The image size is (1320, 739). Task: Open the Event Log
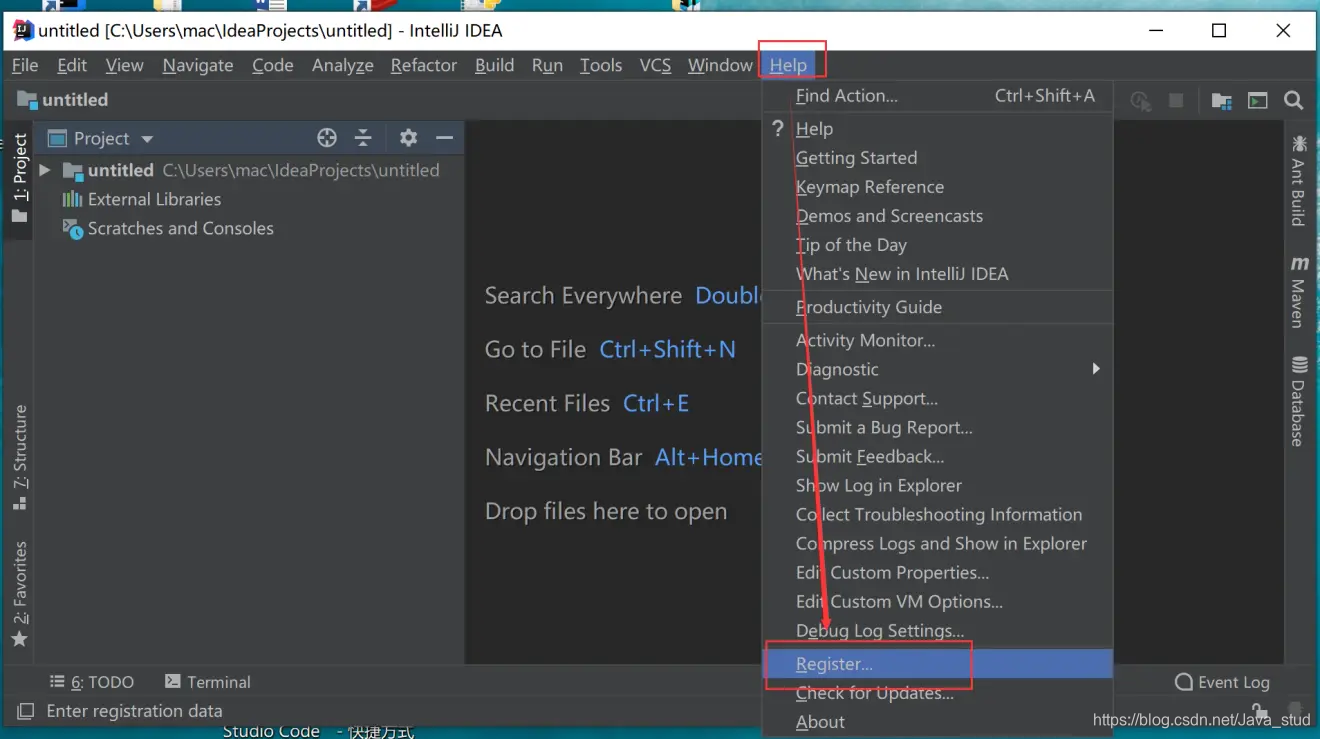pos(1222,682)
